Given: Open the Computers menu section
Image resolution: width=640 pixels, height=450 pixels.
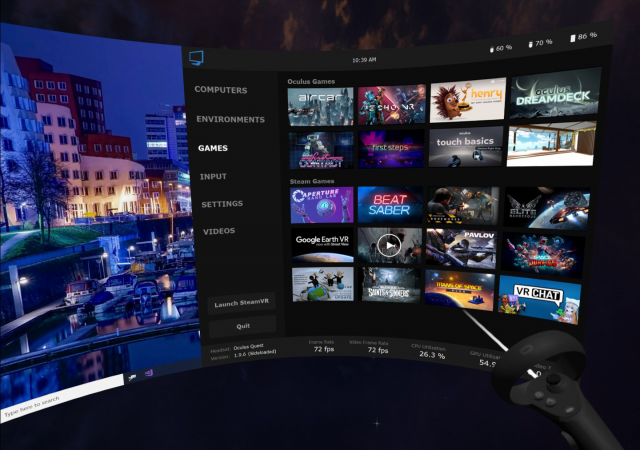Looking at the screenshot, I should point(220,90).
